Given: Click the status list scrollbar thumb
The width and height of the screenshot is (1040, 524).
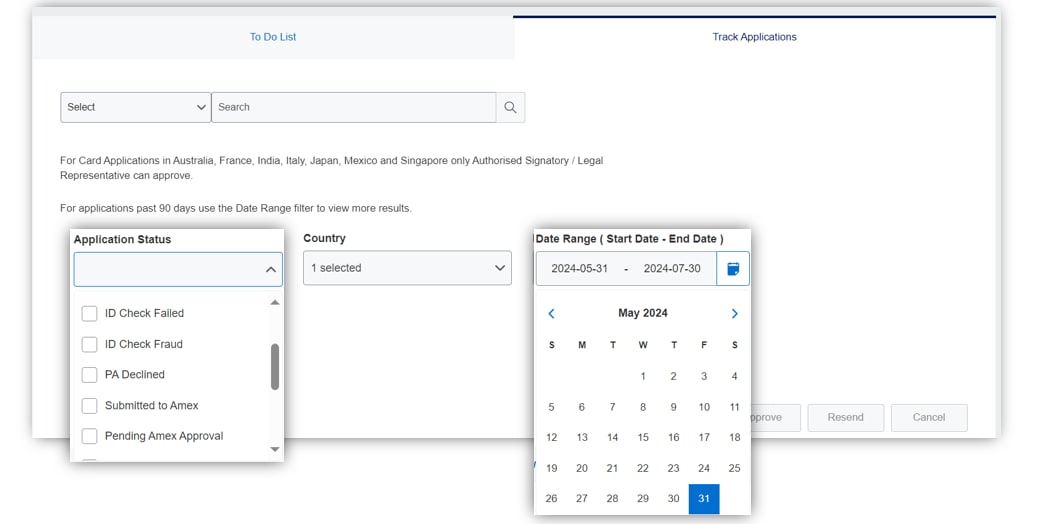Looking at the screenshot, I should tap(275, 366).
